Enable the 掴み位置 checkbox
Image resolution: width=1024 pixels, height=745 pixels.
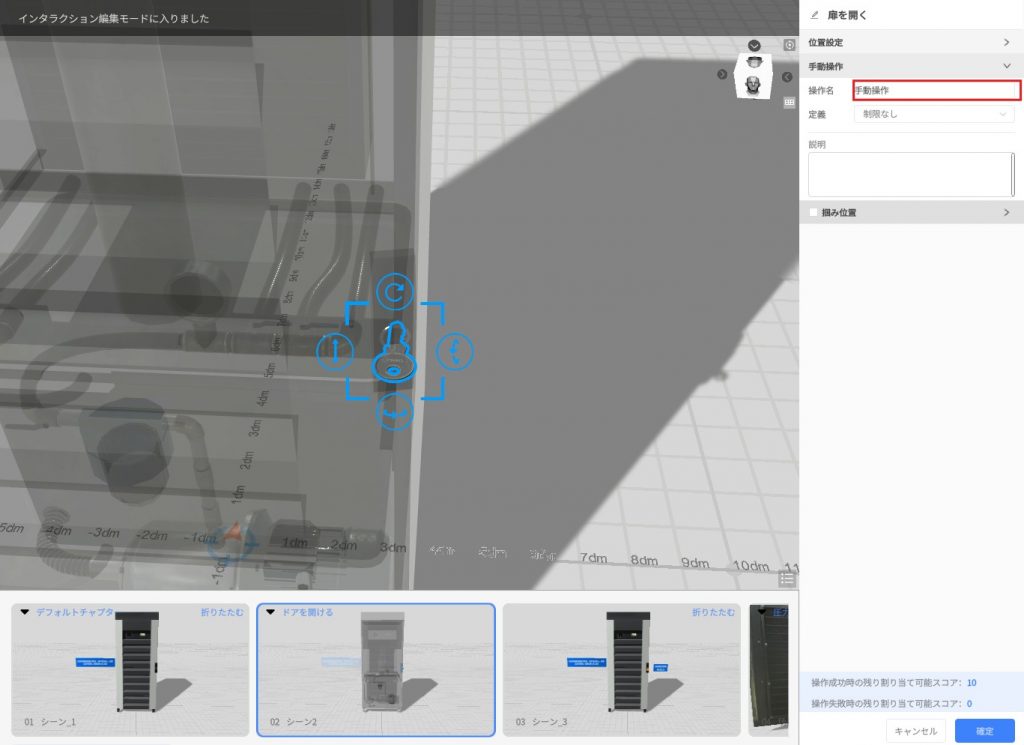click(814, 212)
